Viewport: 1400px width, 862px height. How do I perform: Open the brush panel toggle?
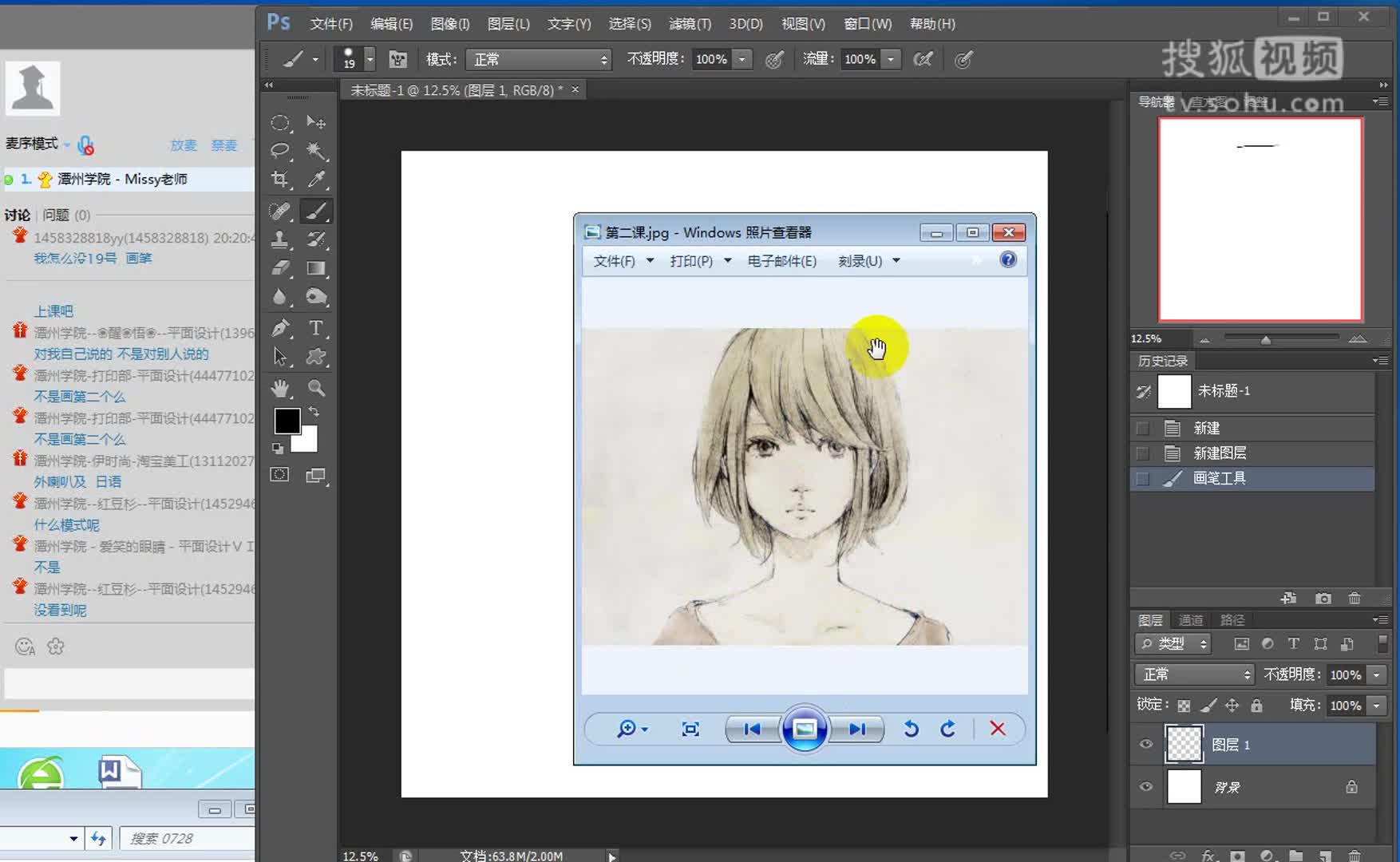click(x=397, y=59)
